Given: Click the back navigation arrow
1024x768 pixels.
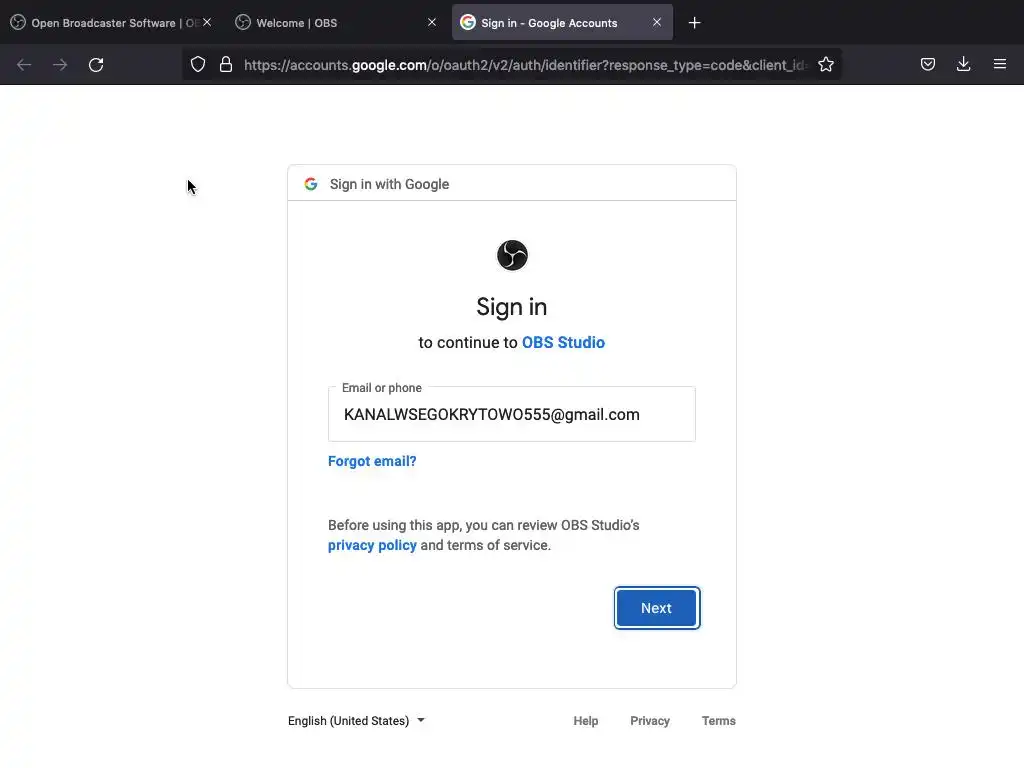Looking at the screenshot, I should tap(24, 65).
